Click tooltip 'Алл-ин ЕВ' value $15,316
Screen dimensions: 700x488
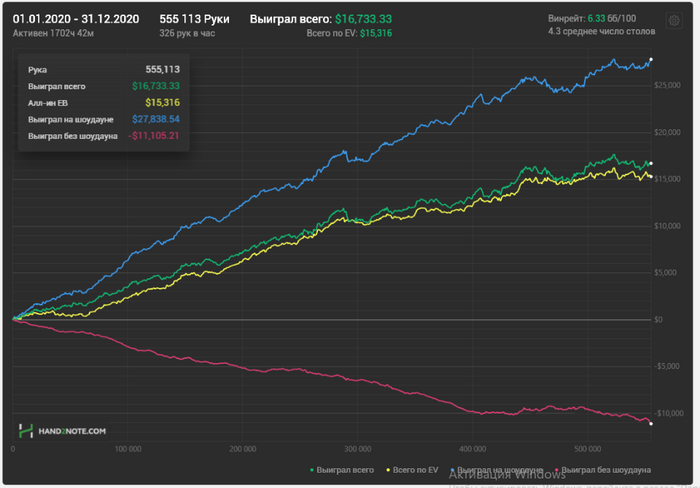click(x=162, y=102)
